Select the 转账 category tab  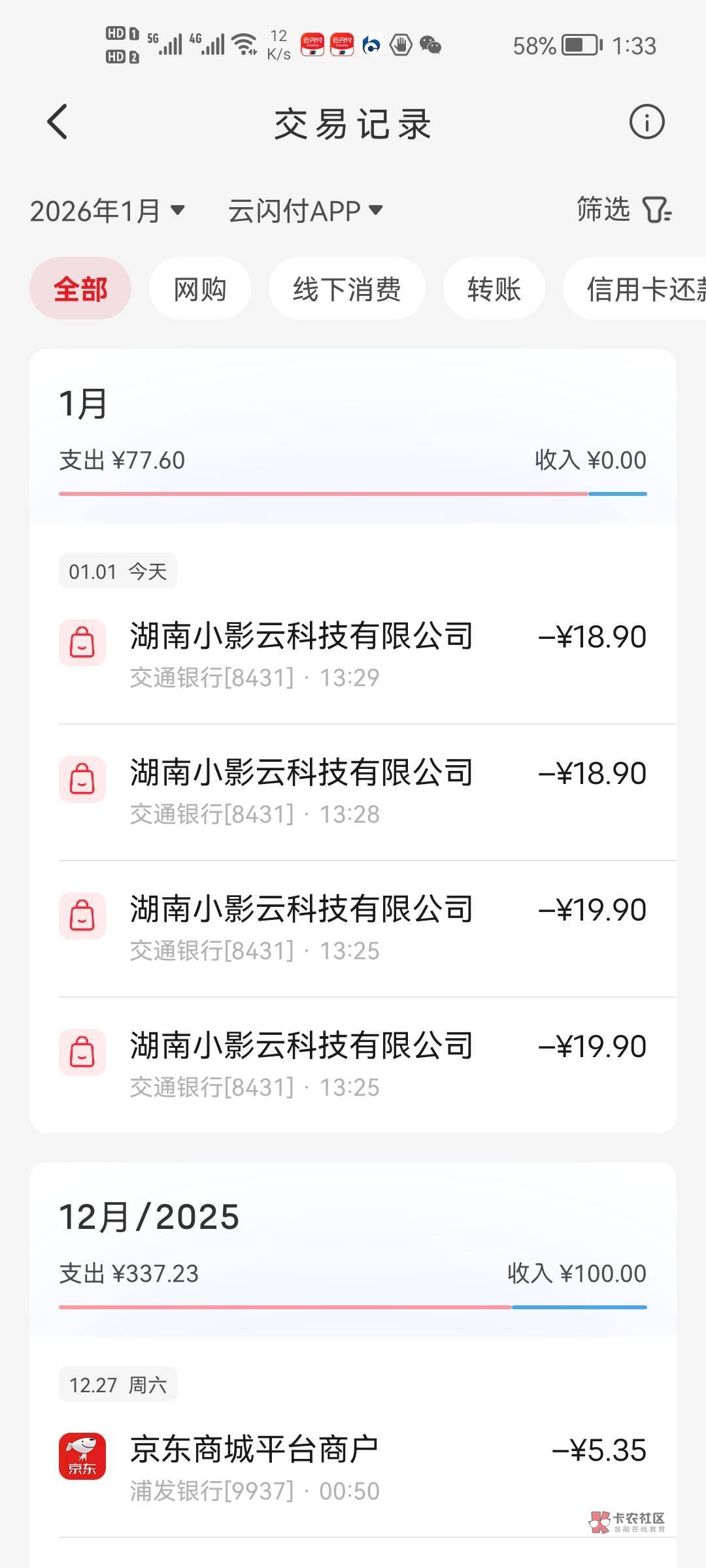tap(494, 289)
